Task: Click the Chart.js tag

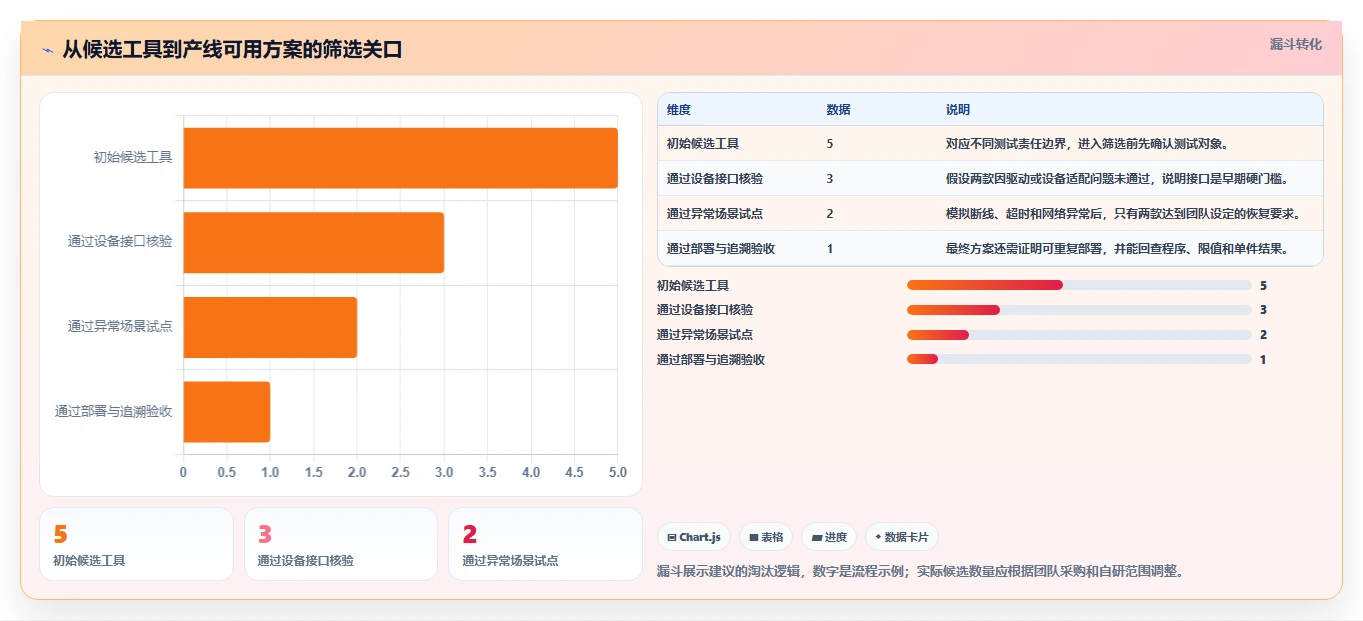Action: [x=694, y=537]
